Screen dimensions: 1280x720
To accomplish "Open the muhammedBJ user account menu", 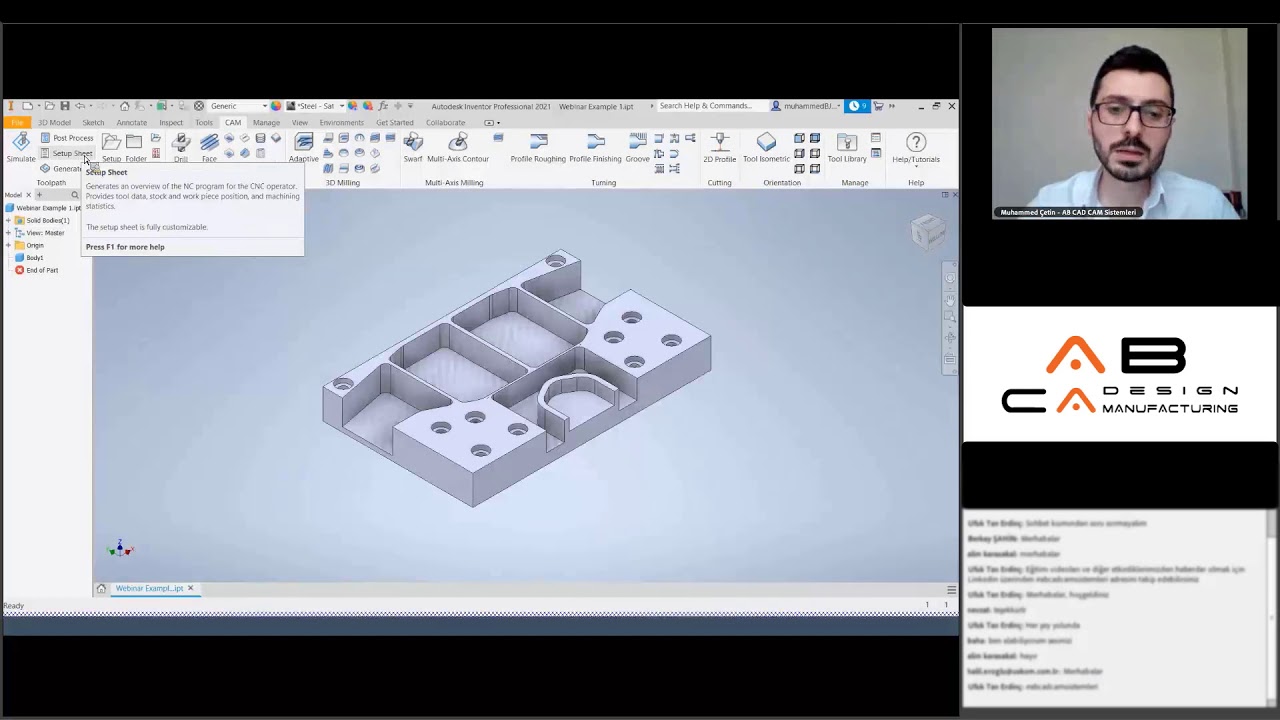I will (x=806, y=106).
